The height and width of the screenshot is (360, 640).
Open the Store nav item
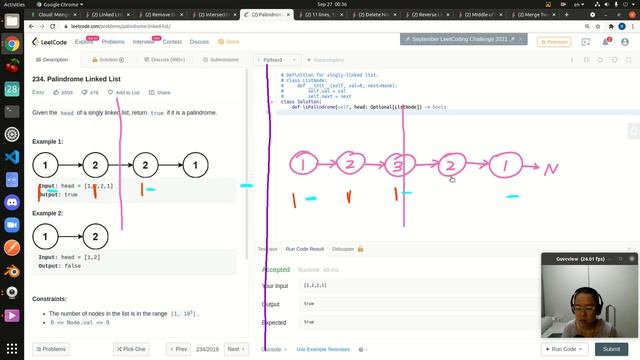coord(229,42)
